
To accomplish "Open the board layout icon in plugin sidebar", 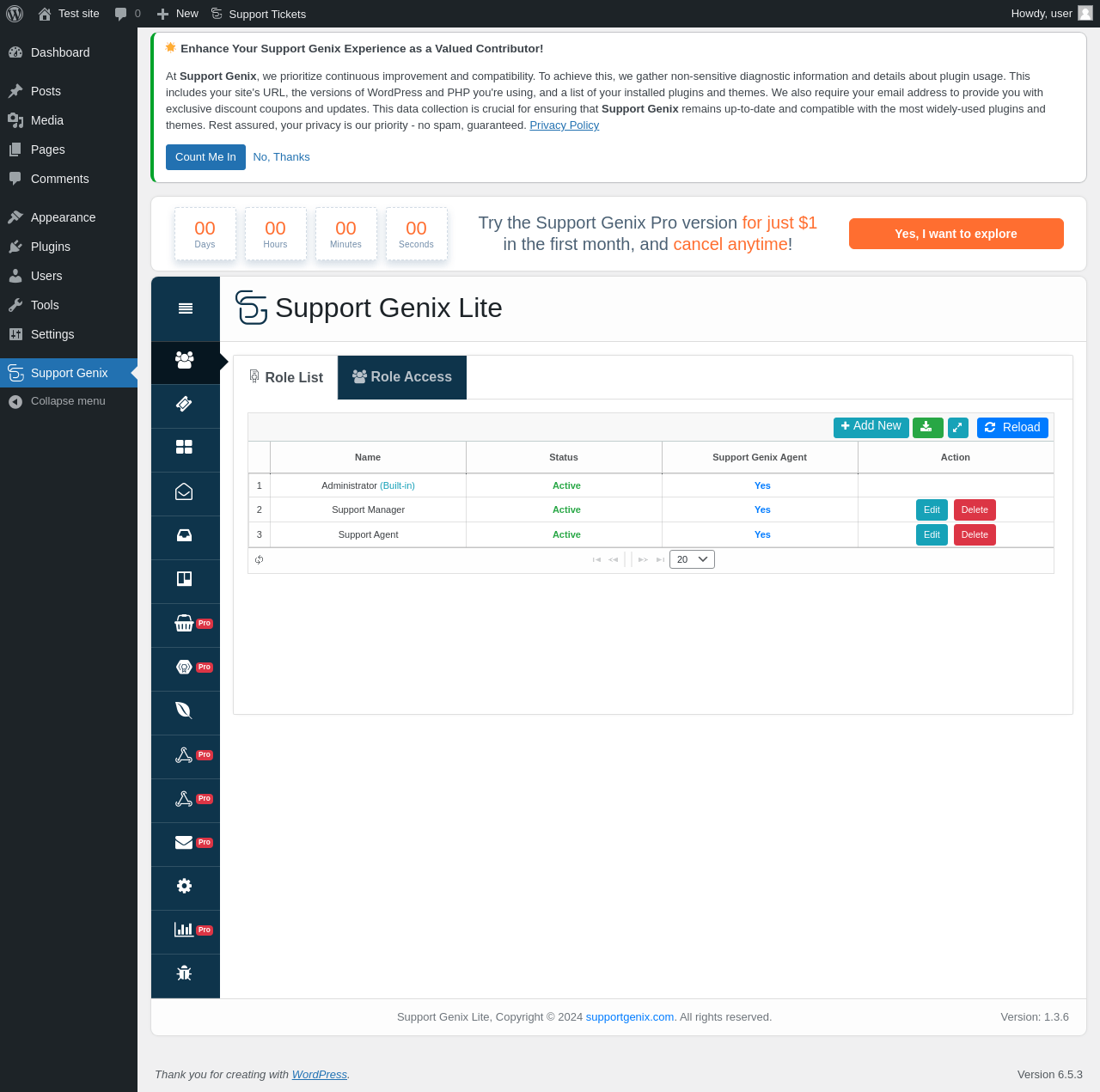I will pyautogui.click(x=184, y=579).
